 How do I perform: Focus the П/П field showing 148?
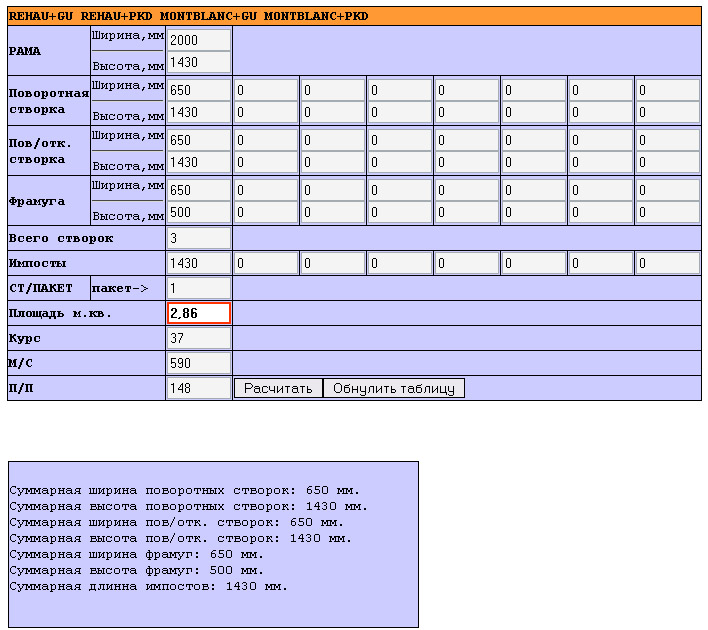pyautogui.click(x=198, y=388)
